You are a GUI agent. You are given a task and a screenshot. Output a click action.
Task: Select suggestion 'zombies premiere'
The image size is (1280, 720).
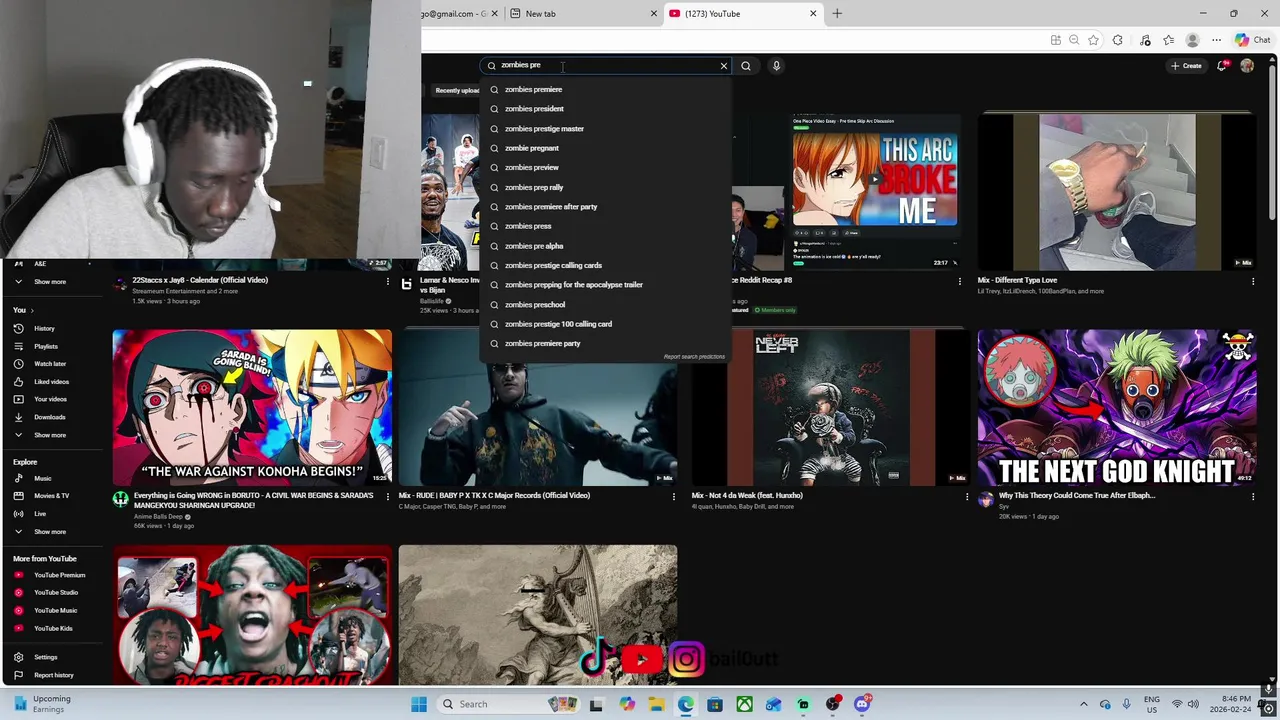[x=605, y=89]
